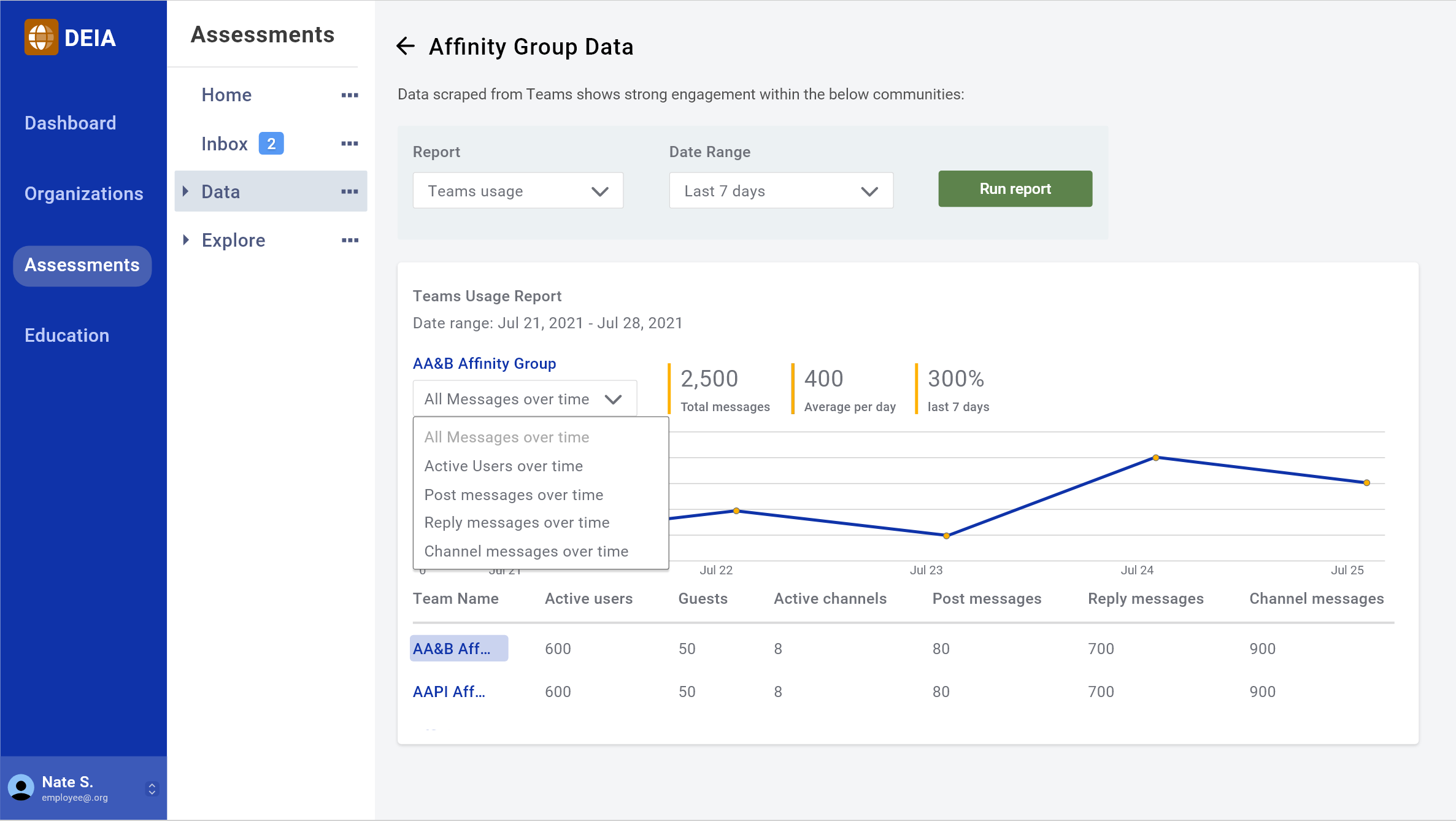Open the Teams usage report dropdown
This screenshot has height=821, width=1456.
point(518,191)
